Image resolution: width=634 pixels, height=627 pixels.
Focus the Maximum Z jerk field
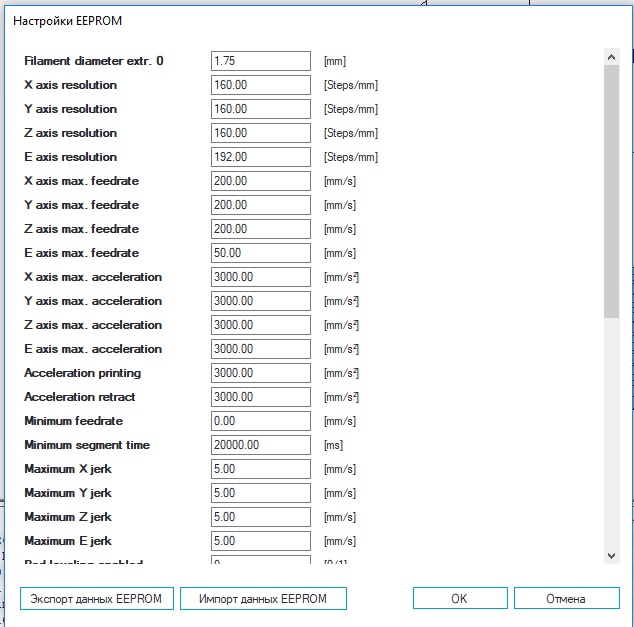[x=261, y=517]
